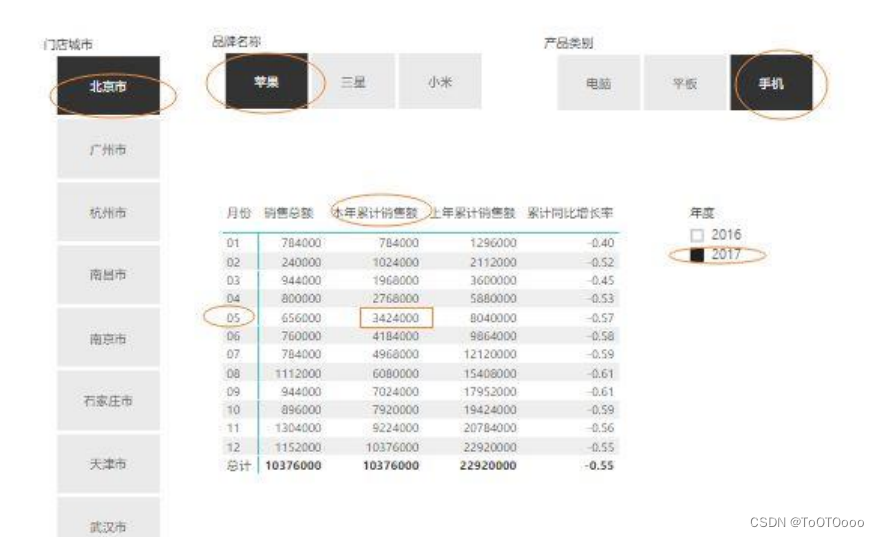Click sales total cell 1304000
This screenshot has height=537, width=879.
point(298,428)
